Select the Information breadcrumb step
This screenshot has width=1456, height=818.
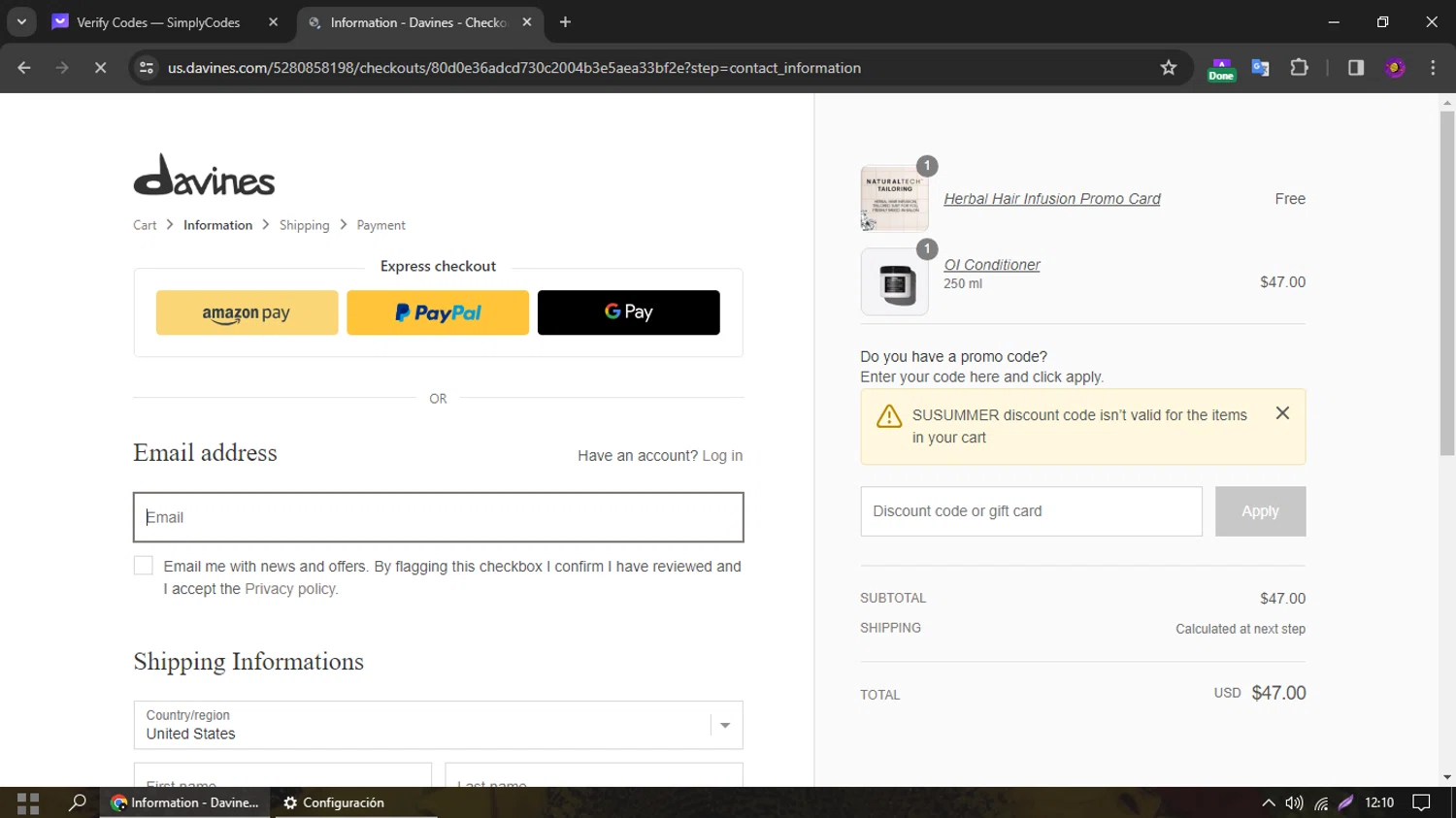[217, 225]
